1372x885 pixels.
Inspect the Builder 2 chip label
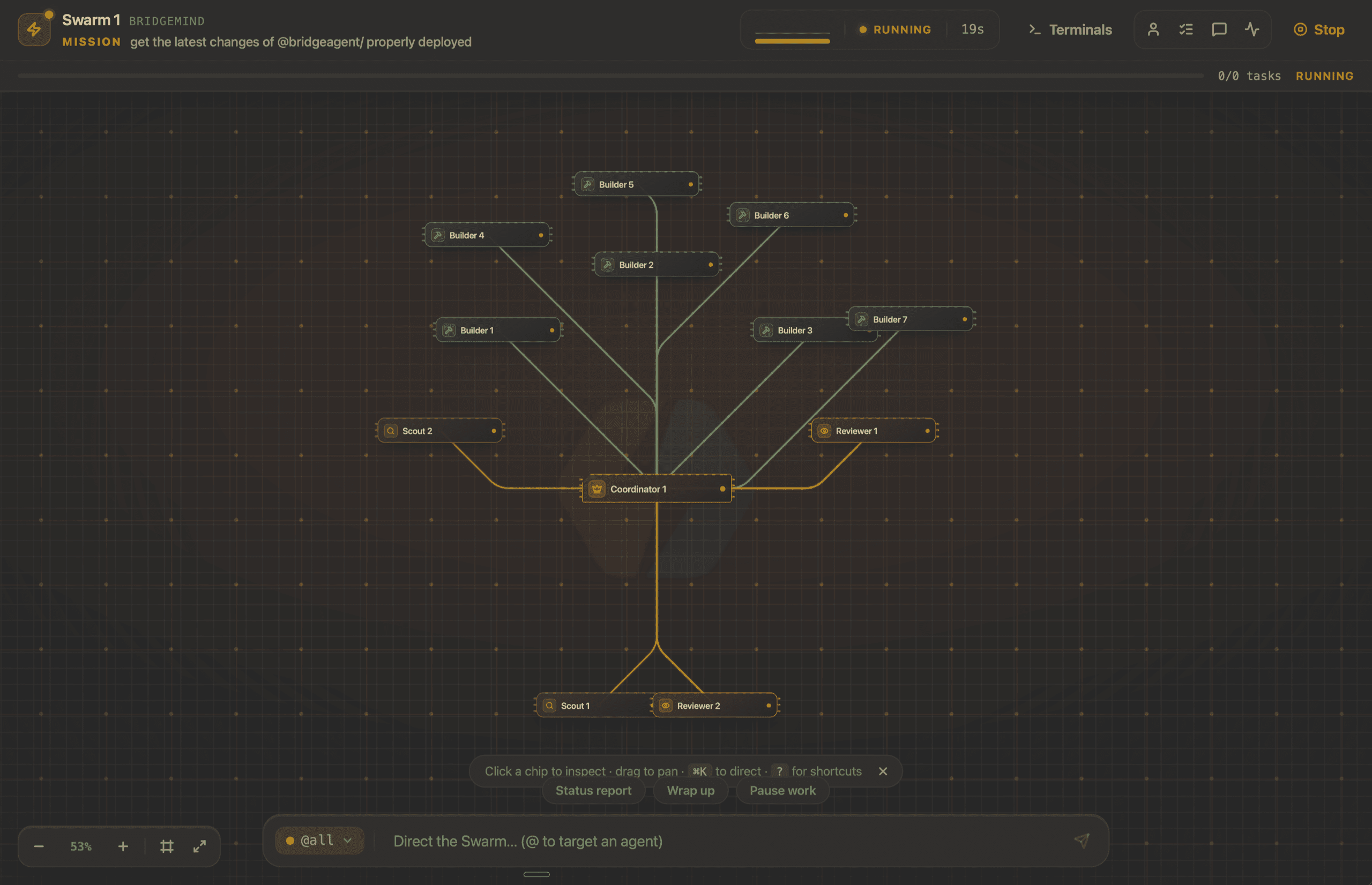[636, 265]
